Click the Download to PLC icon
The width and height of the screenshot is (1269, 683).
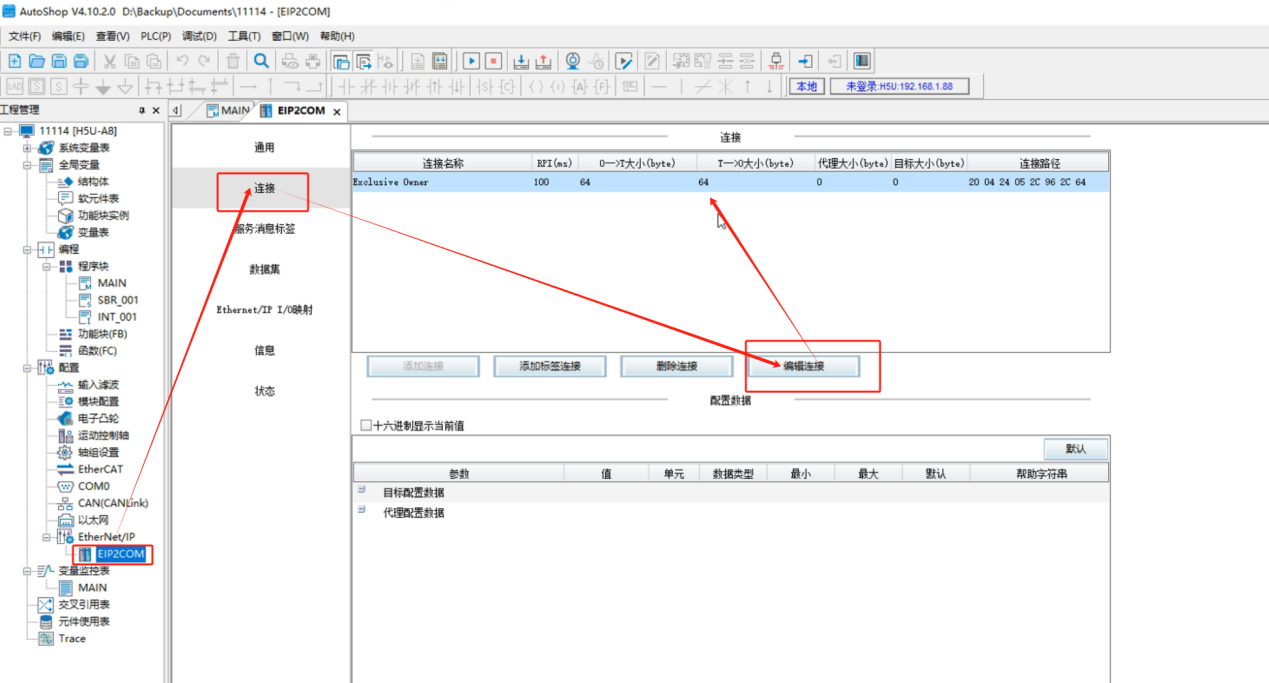point(521,61)
